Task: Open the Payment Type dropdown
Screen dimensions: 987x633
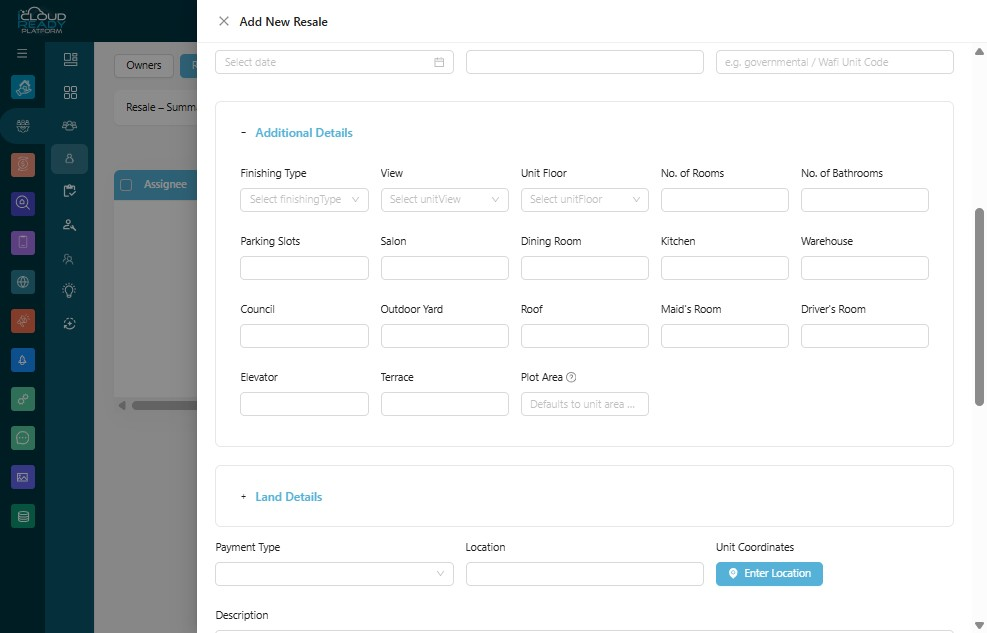Action: pyautogui.click(x=334, y=574)
